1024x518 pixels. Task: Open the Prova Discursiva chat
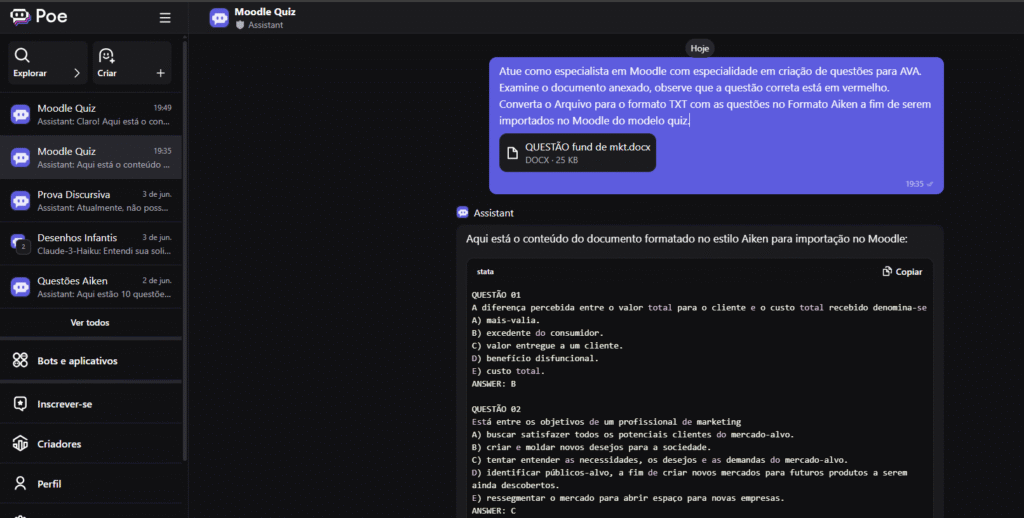click(91, 201)
